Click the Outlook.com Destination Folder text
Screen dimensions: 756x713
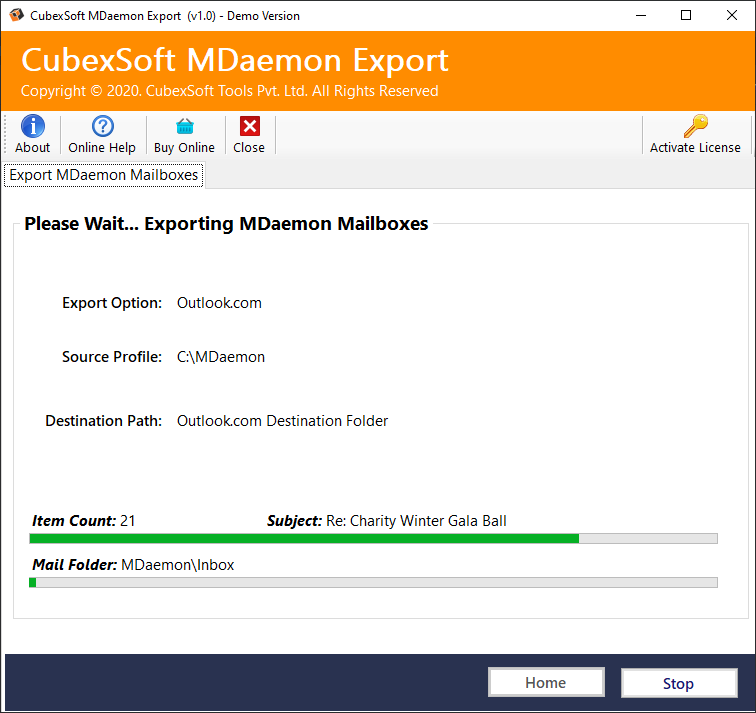coord(282,421)
